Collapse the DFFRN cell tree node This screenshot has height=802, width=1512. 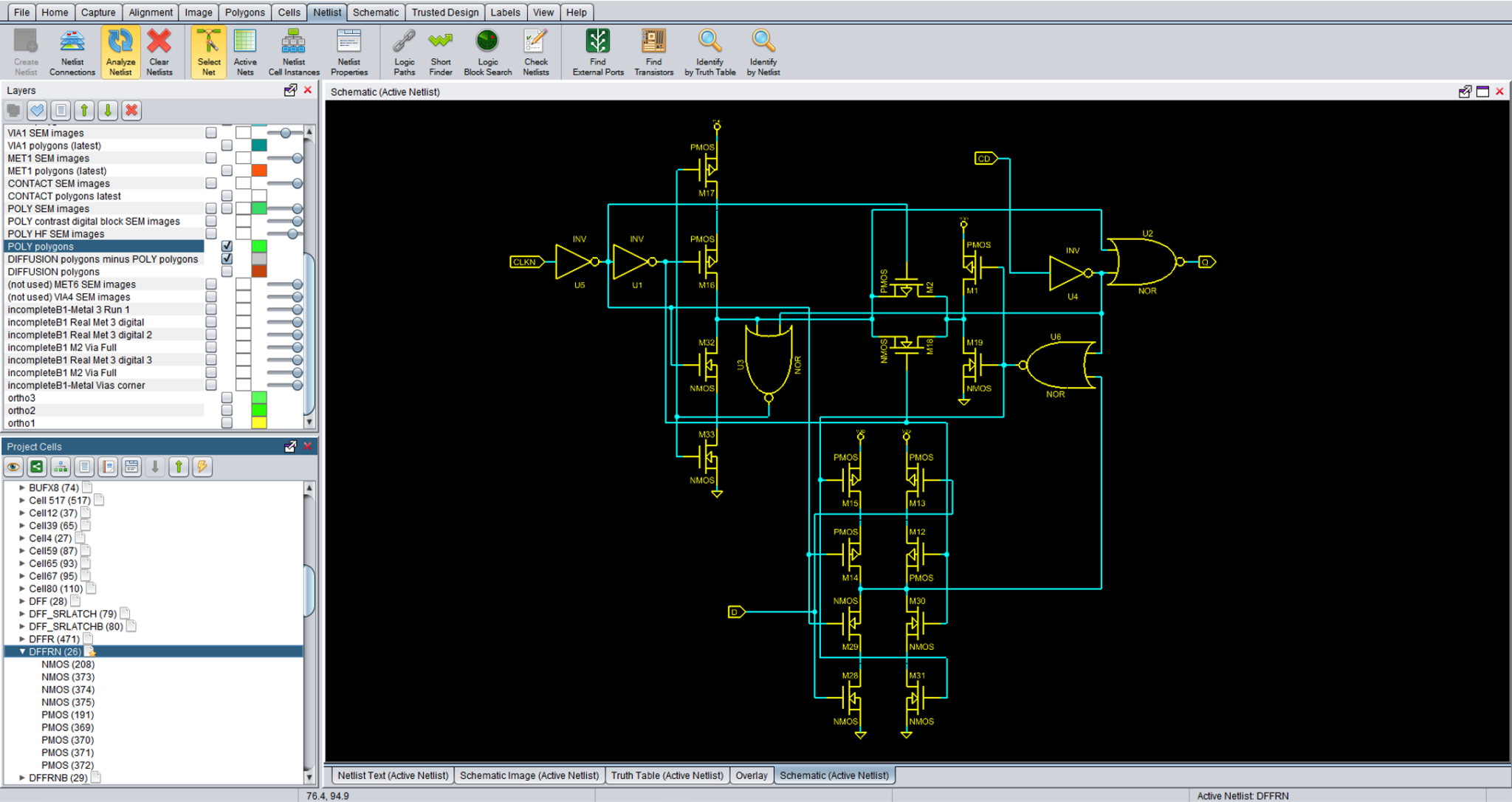point(22,651)
